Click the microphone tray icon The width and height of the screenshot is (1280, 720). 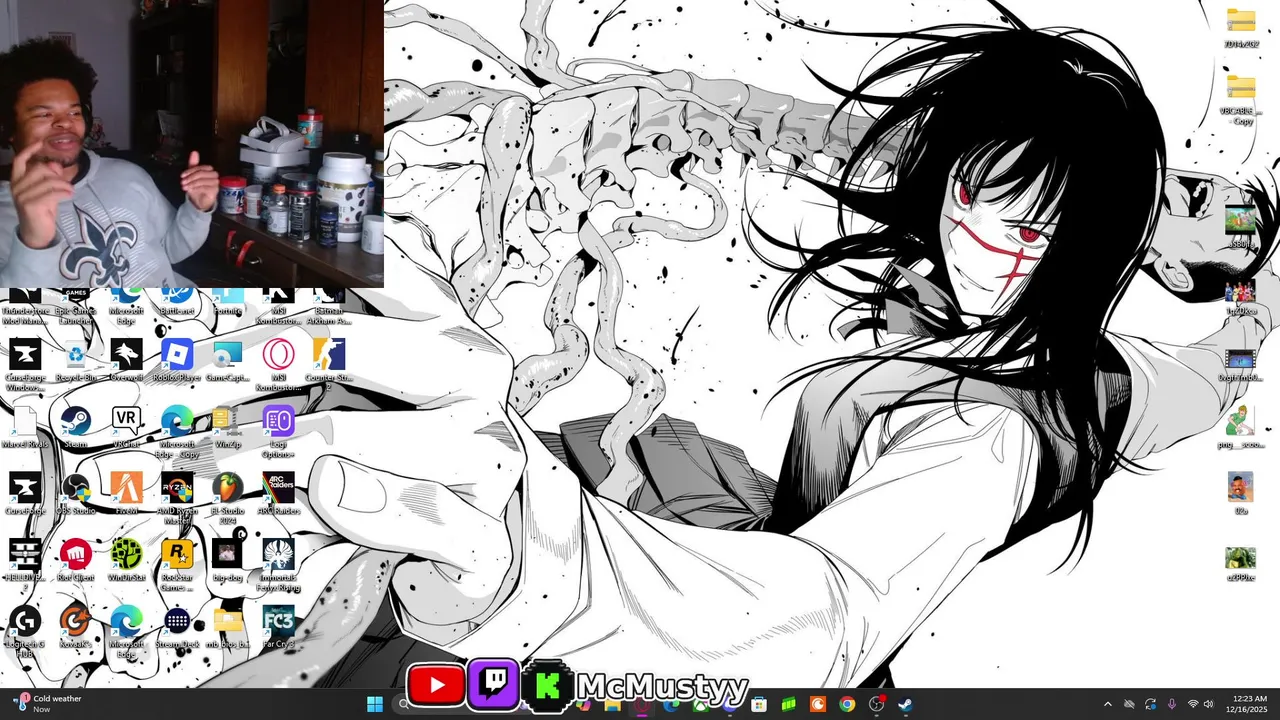pos(1172,704)
